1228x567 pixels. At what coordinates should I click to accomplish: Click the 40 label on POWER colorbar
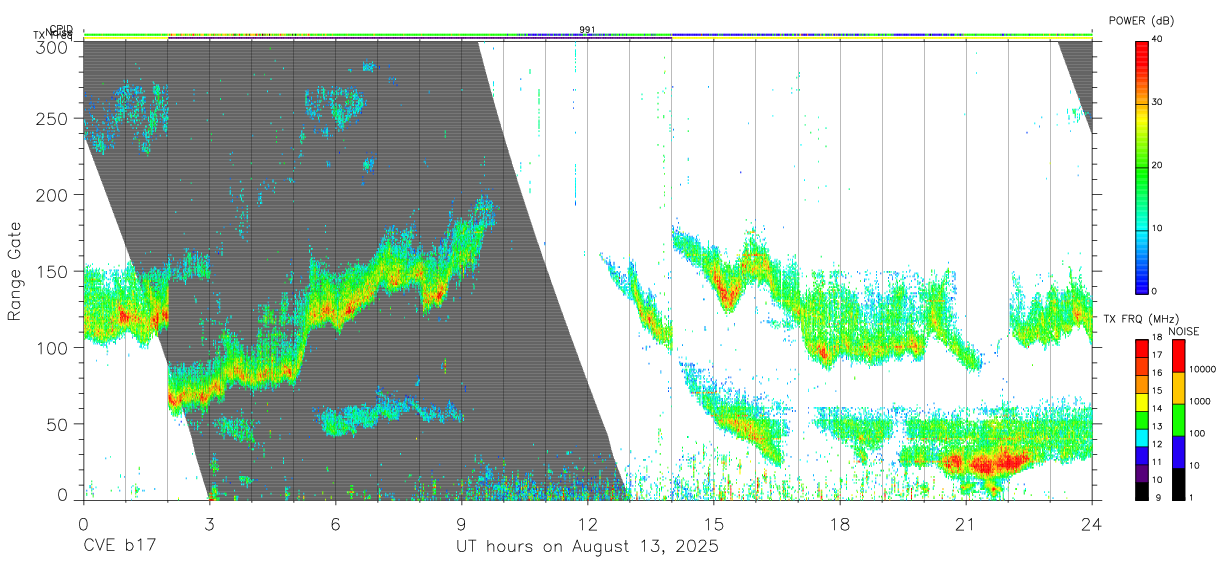click(1158, 39)
